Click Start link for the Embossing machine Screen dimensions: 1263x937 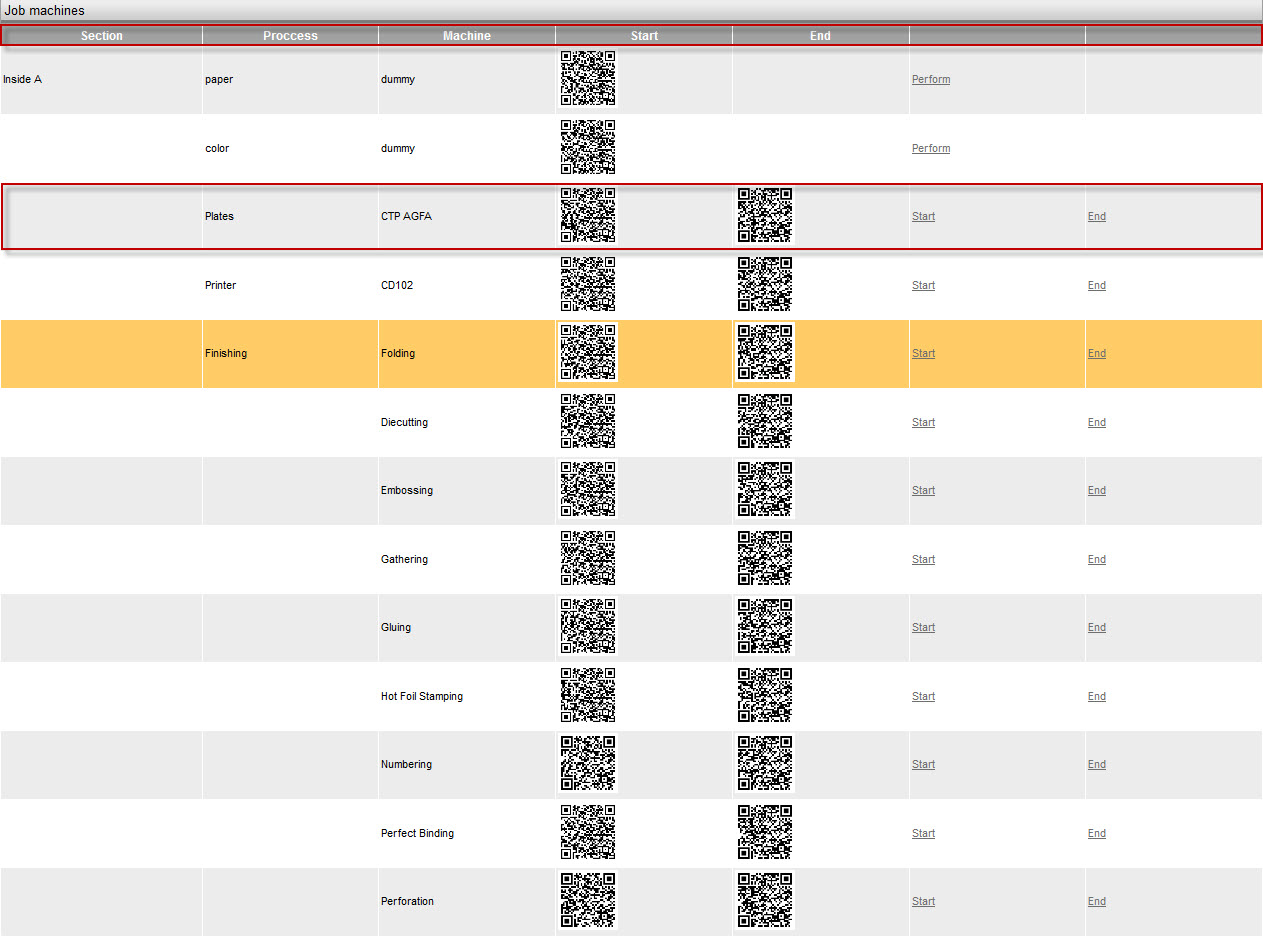(x=923, y=490)
